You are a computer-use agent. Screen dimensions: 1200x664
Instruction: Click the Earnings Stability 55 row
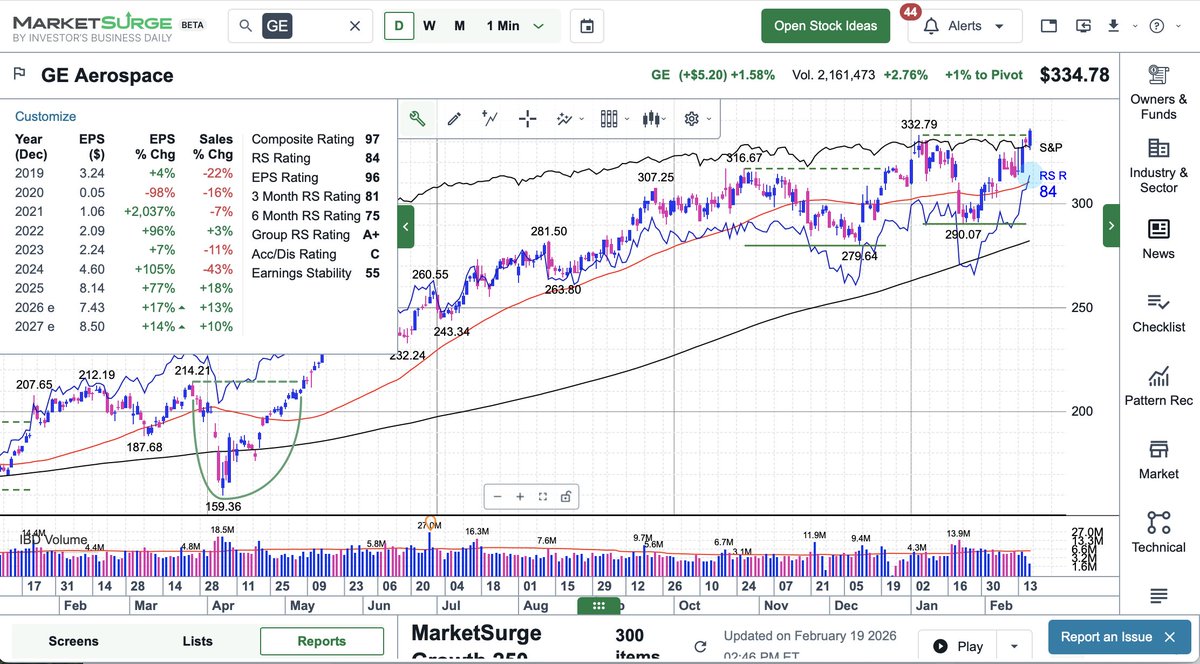point(315,273)
